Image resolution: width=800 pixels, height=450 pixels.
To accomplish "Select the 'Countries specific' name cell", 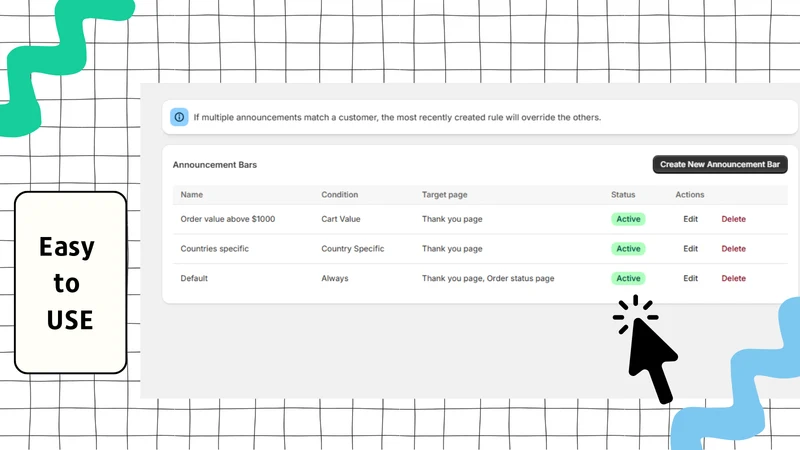I will click(214, 248).
